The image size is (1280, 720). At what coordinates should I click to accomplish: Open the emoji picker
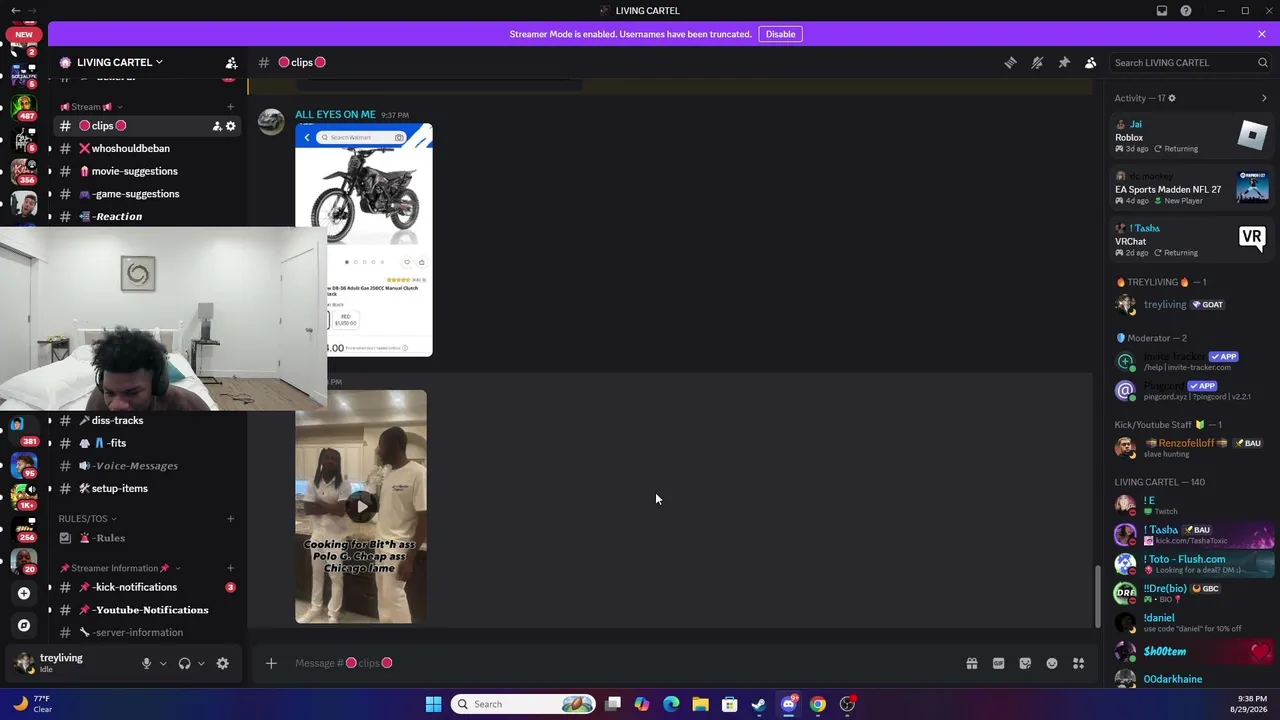click(x=1052, y=663)
